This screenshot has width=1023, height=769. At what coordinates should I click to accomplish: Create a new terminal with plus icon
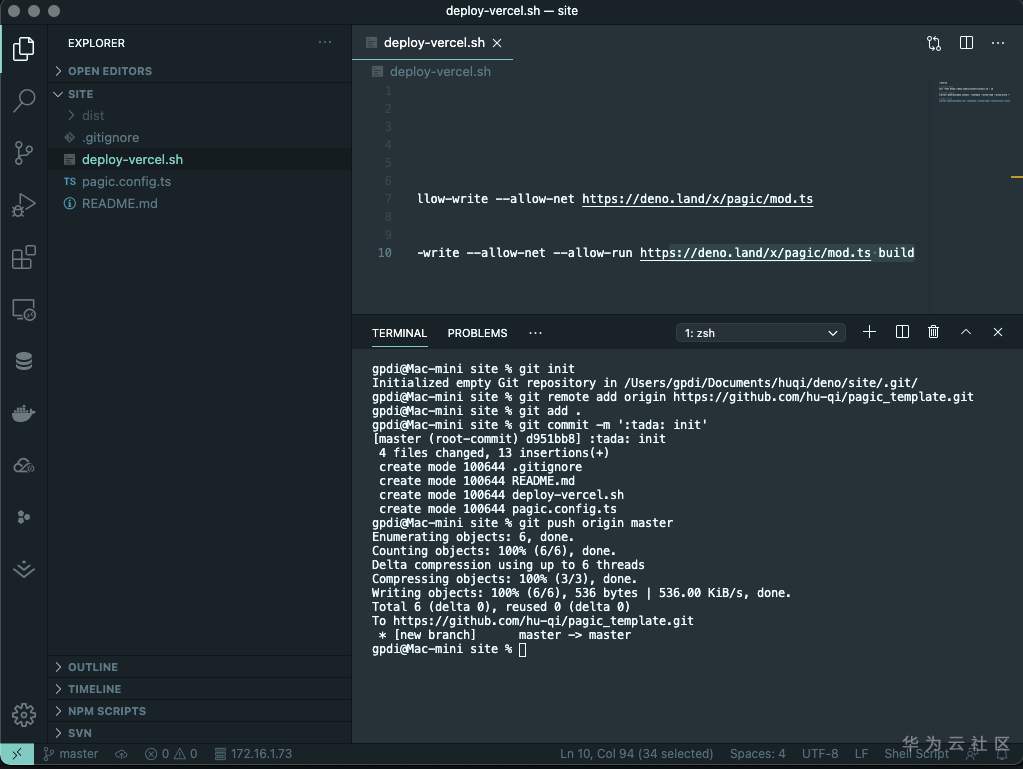869,332
